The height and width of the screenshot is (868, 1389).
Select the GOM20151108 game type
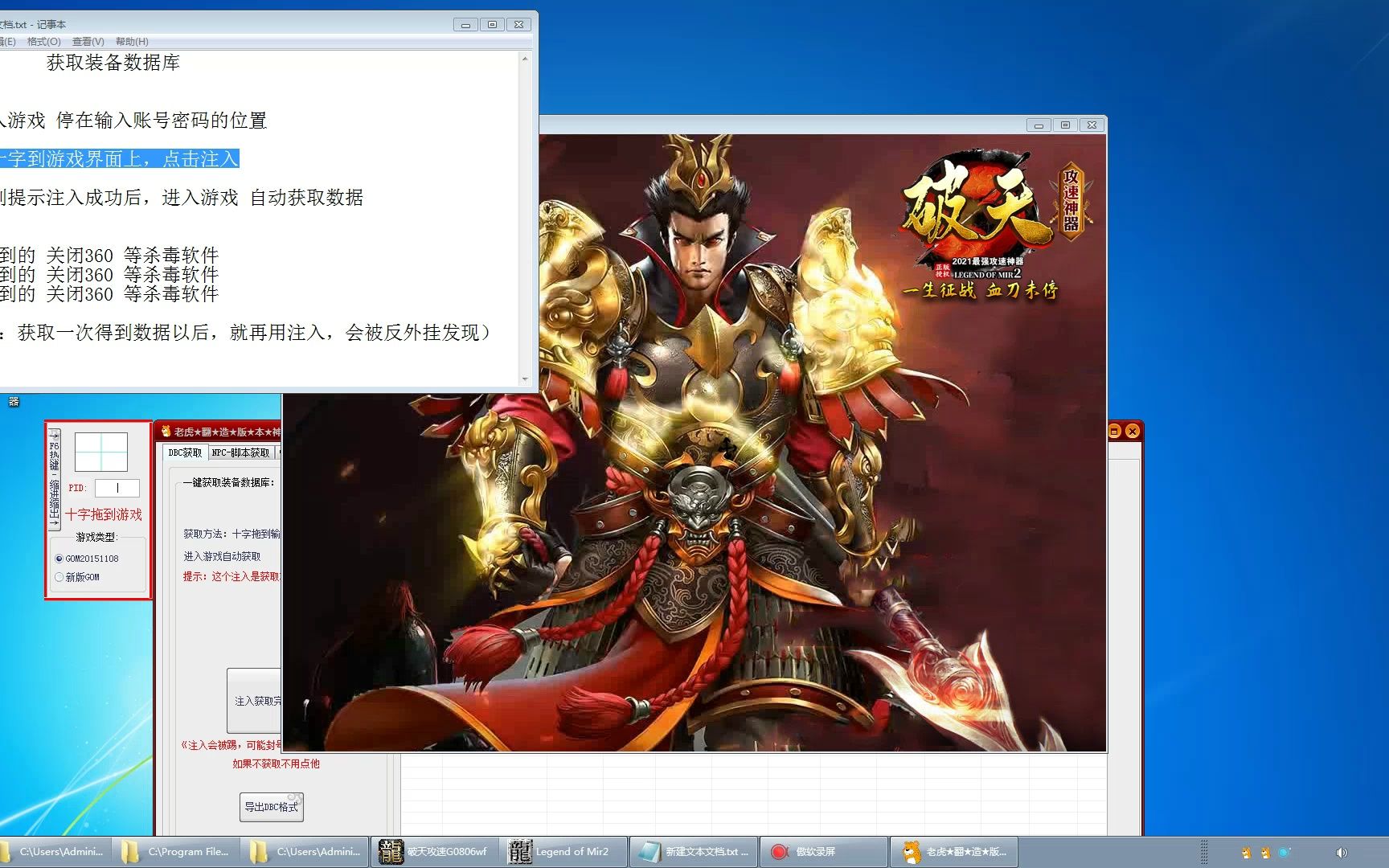87,559
